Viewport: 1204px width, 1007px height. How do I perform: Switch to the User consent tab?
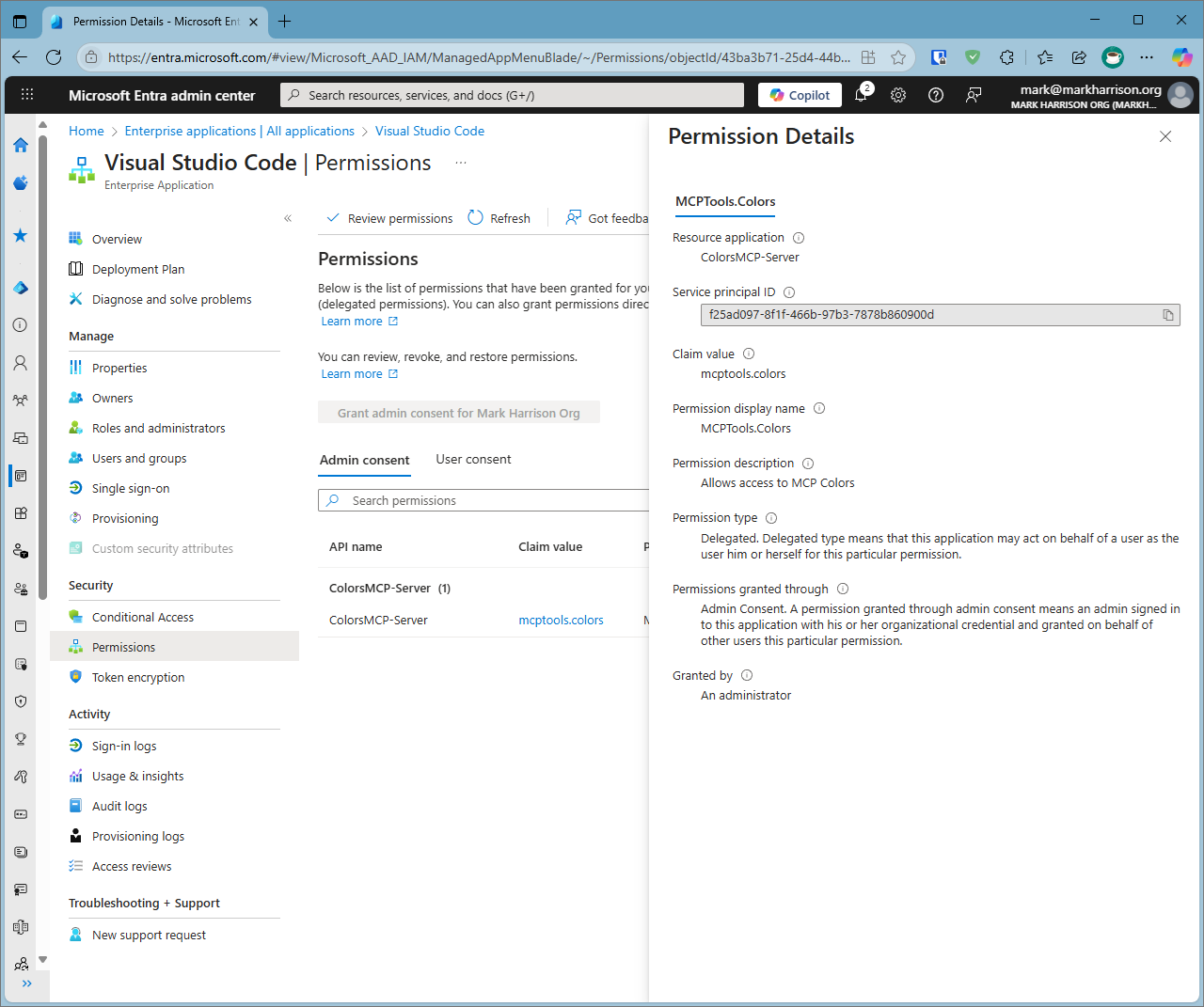473,459
